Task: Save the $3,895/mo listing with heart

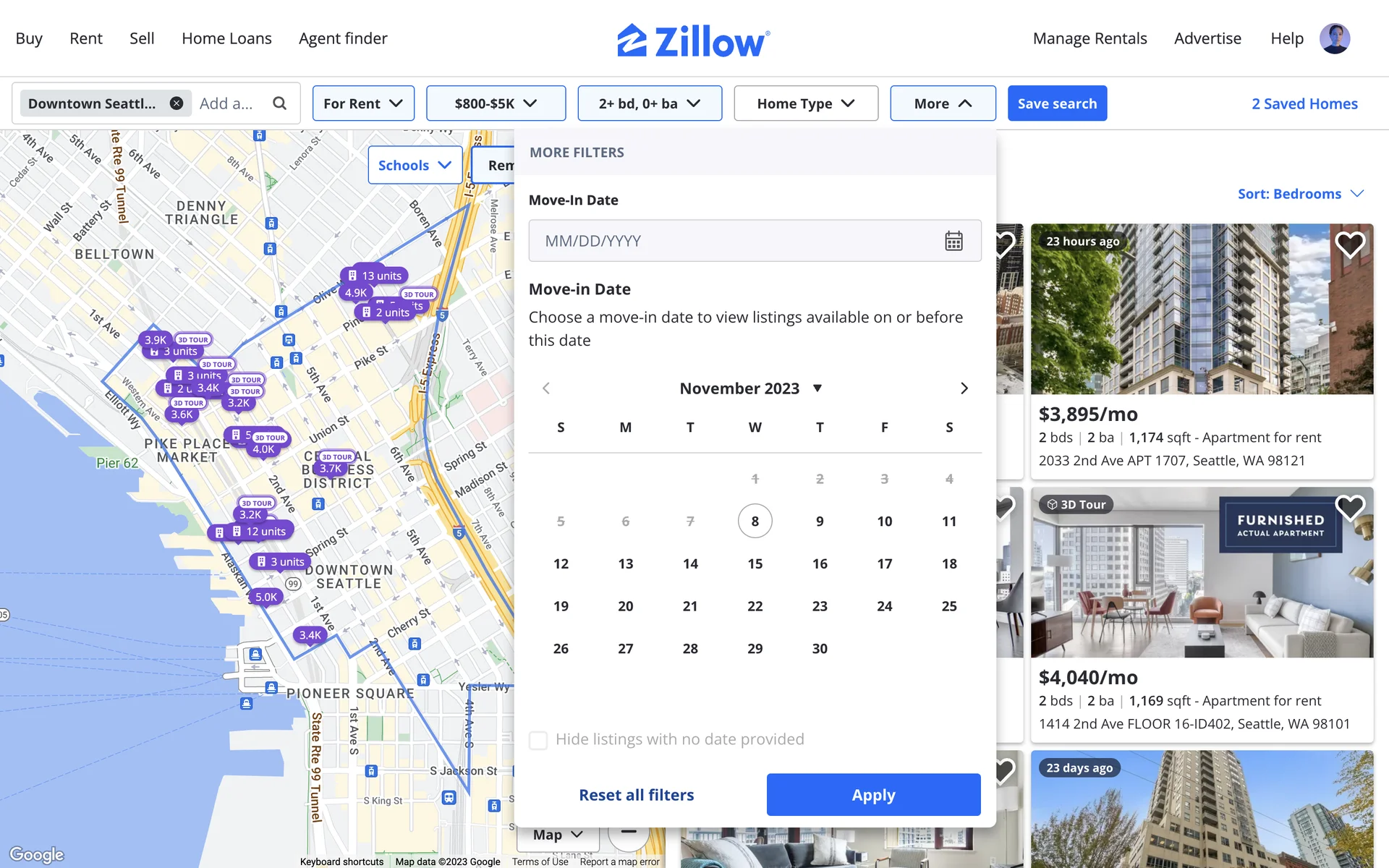Action: (1349, 244)
